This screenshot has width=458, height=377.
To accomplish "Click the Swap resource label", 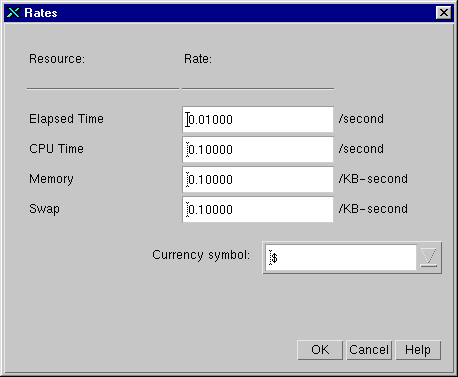I will pyautogui.click(x=44, y=209).
